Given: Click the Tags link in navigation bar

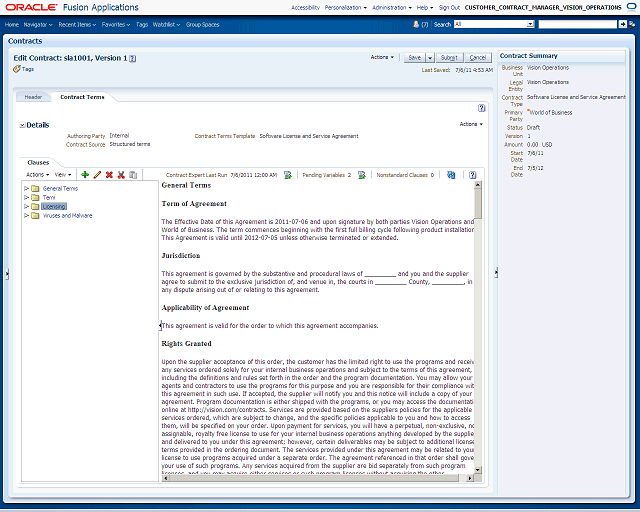Looking at the screenshot, I should [142, 24].
